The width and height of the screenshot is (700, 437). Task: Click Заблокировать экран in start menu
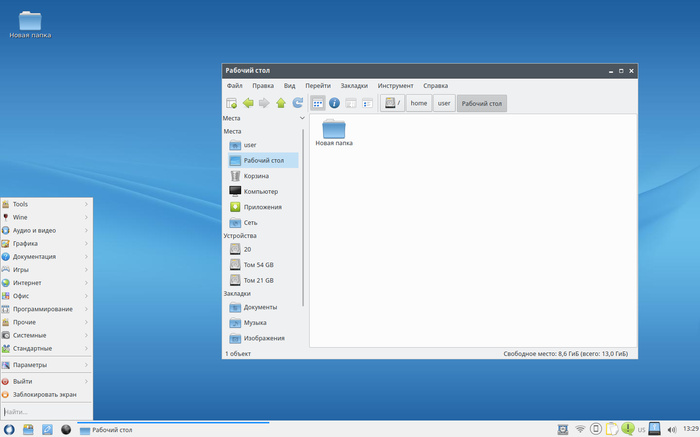point(44,394)
